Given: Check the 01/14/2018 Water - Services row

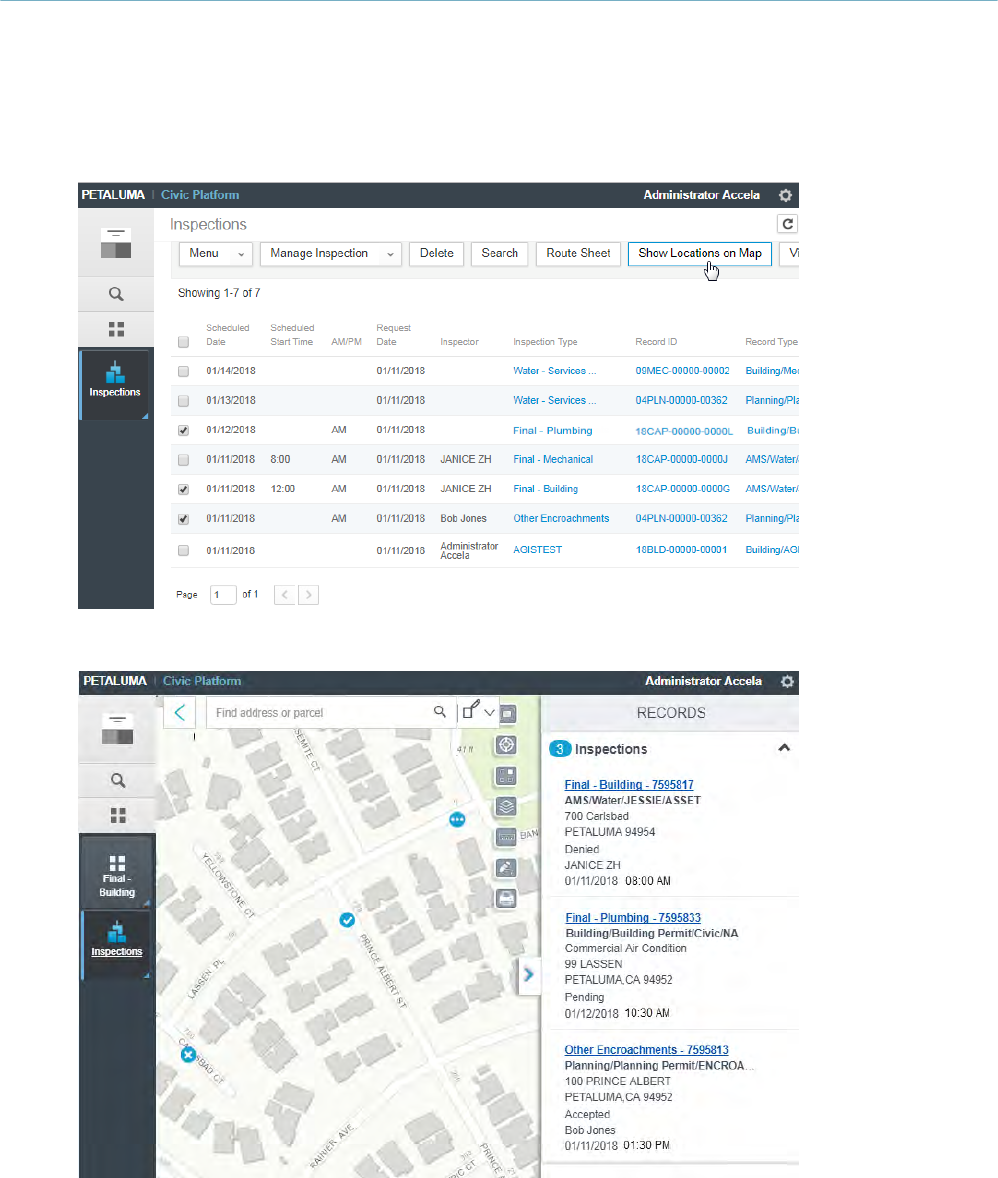Looking at the screenshot, I should (183, 371).
